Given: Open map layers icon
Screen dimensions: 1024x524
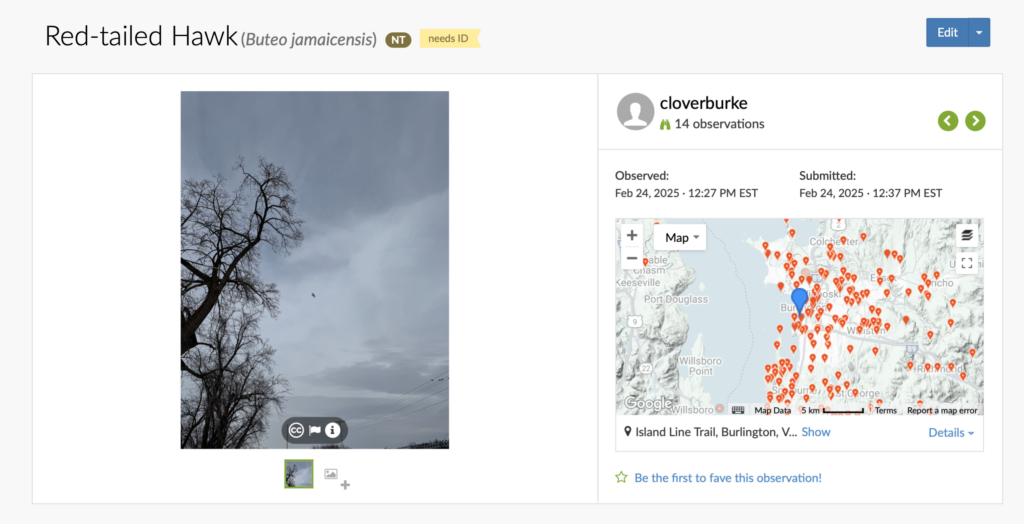Looking at the screenshot, I should click(x=967, y=235).
